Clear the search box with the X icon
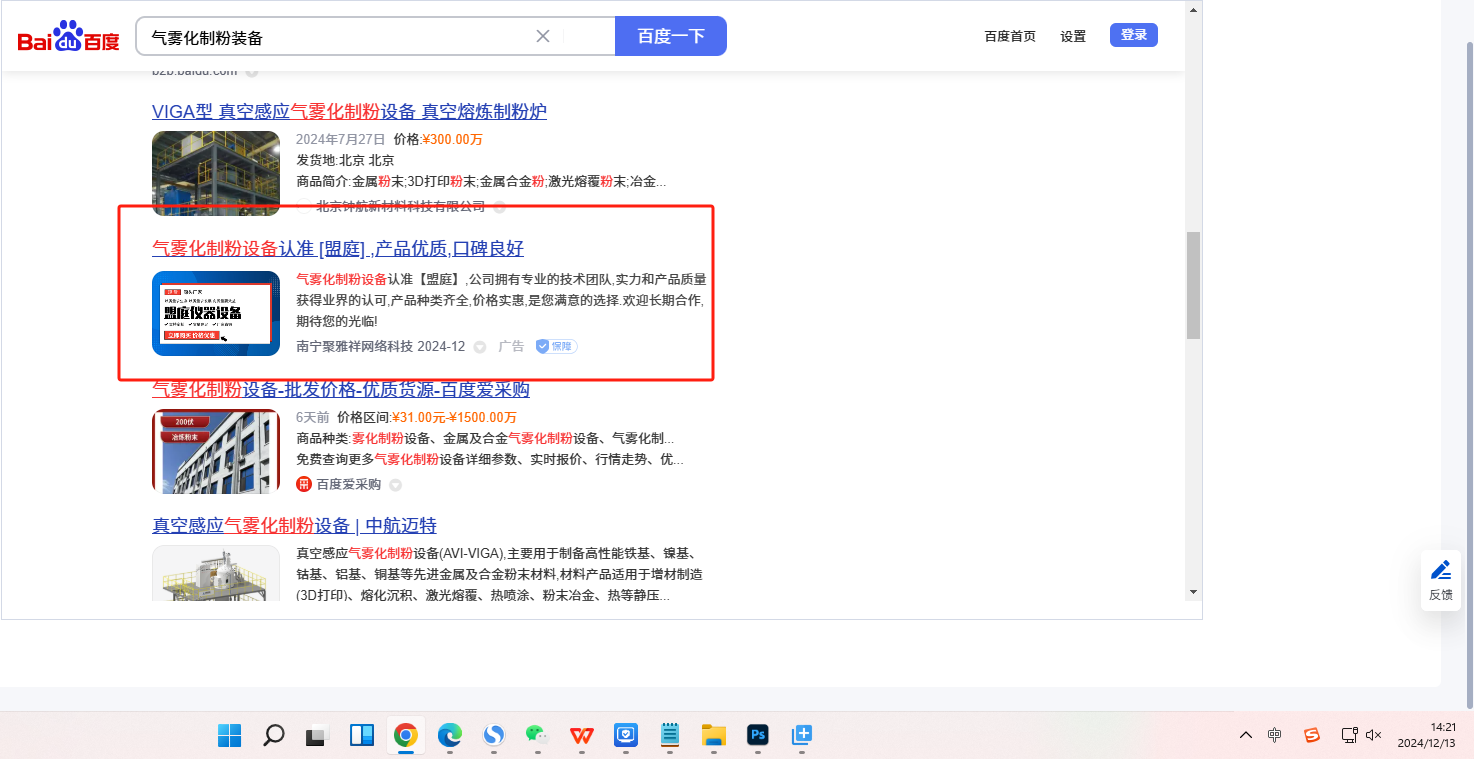Viewport: 1474px width, 759px height. pos(543,36)
